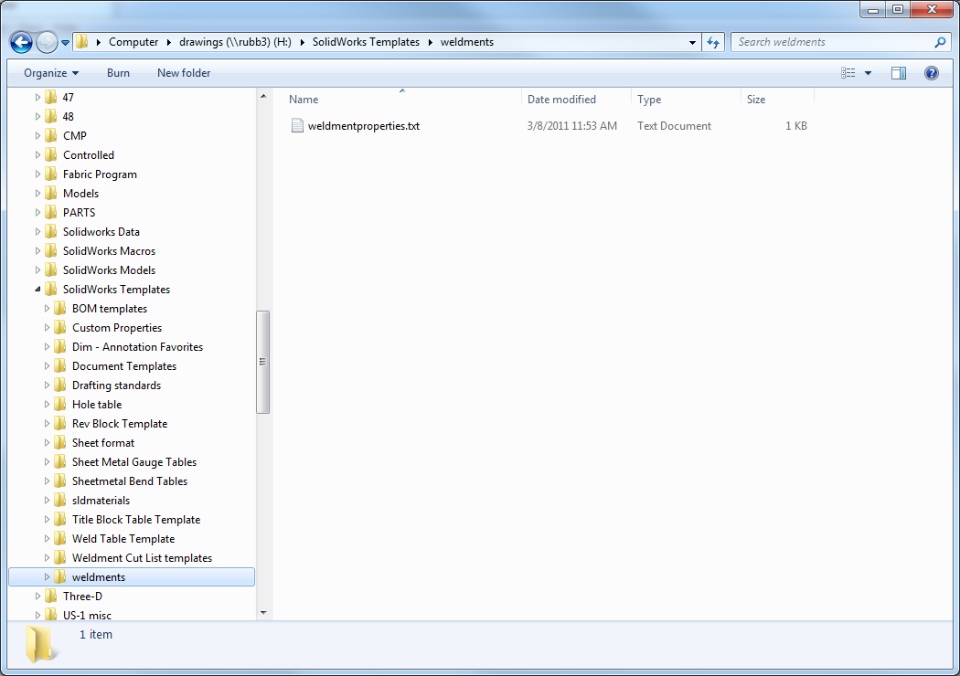Click the Forward navigation arrow button
The width and height of the screenshot is (960, 676).
click(47, 42)
